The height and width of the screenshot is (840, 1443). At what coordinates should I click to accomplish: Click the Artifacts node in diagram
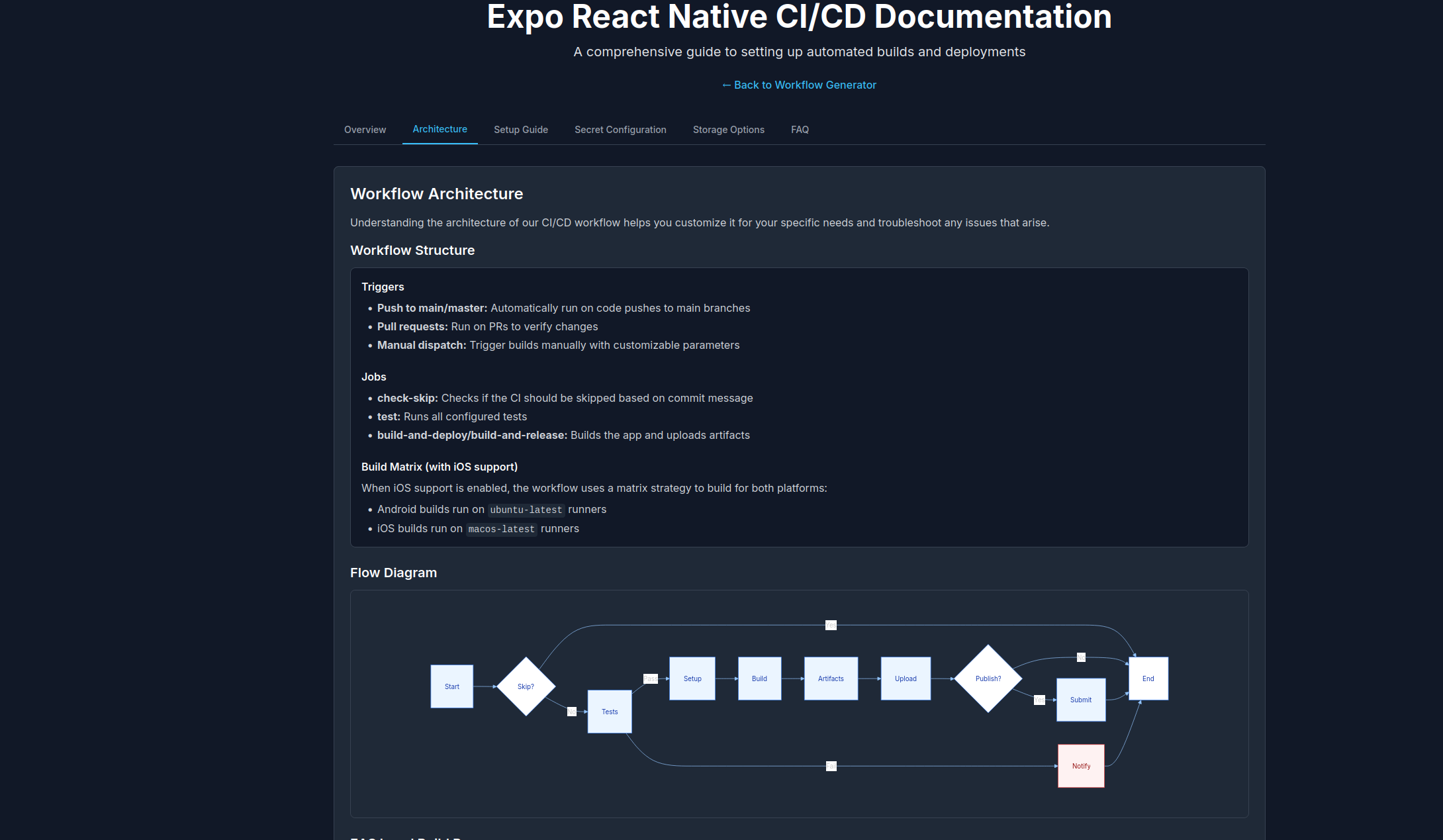[x=831, y=678]
